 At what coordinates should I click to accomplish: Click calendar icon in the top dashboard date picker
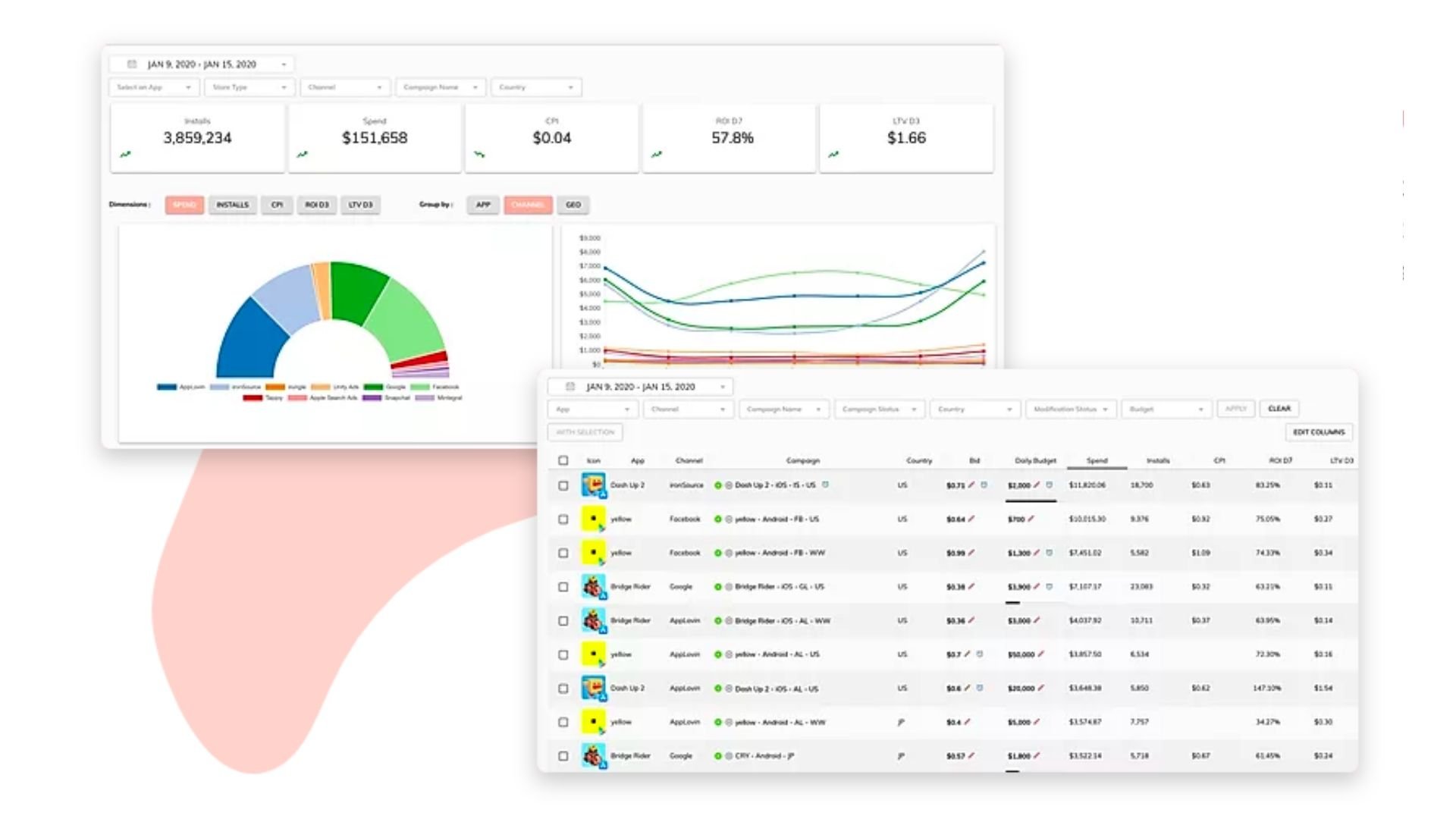tap(132, 64)
